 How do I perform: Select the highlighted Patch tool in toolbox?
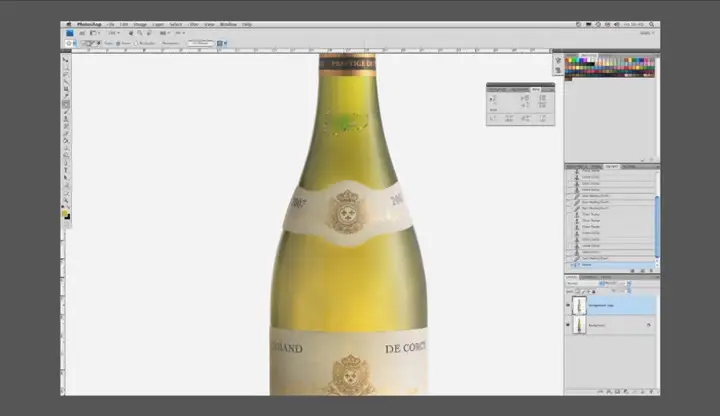pos(66,104)
